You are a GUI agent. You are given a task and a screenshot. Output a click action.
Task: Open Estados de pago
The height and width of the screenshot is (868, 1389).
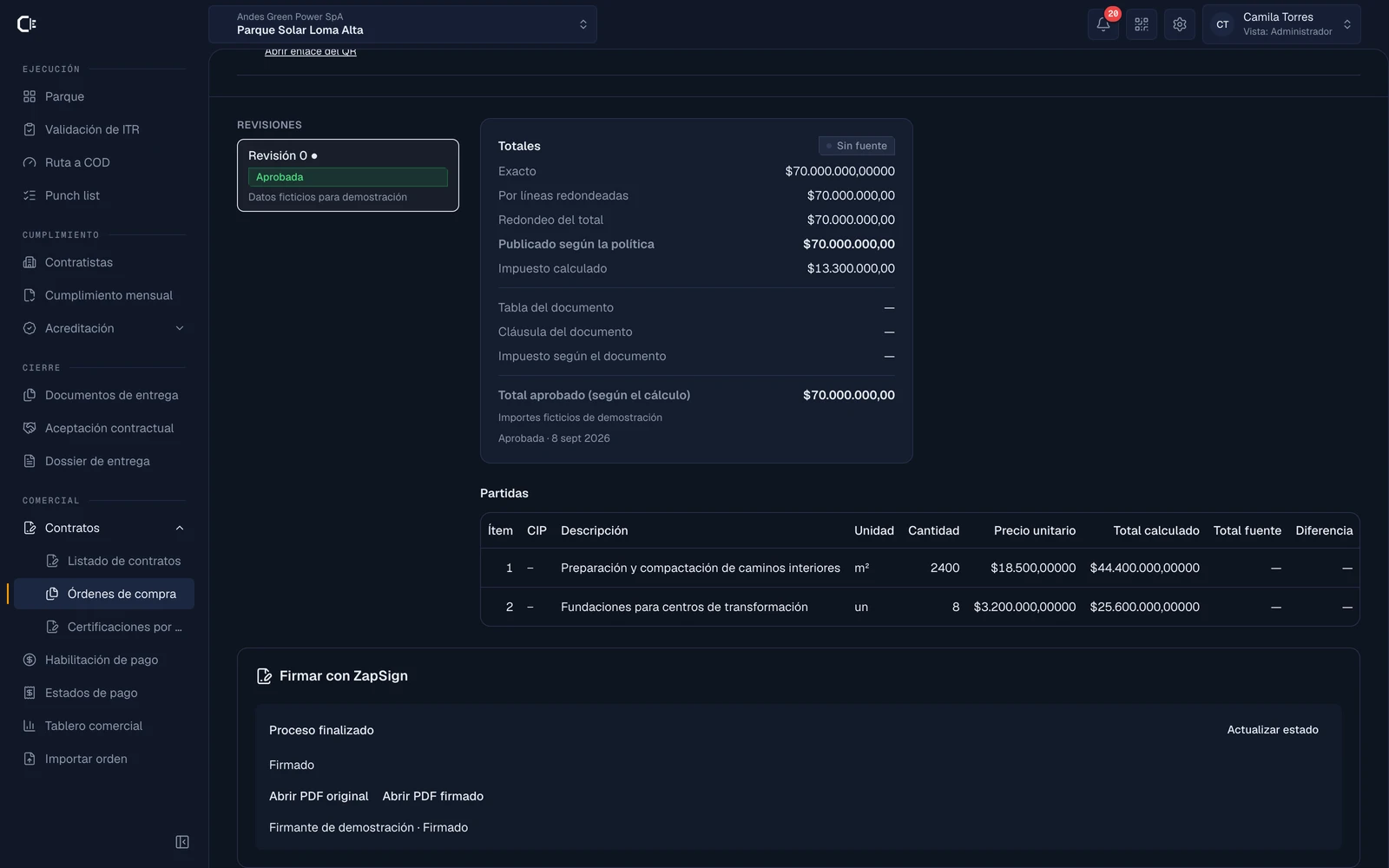click(104, 693)
